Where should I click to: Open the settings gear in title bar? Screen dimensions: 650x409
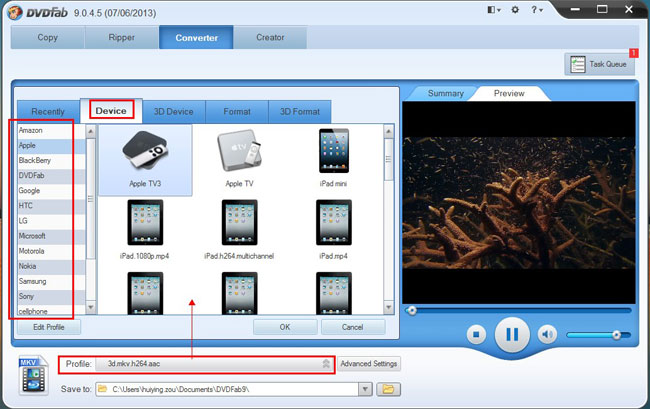coord(515,10)
